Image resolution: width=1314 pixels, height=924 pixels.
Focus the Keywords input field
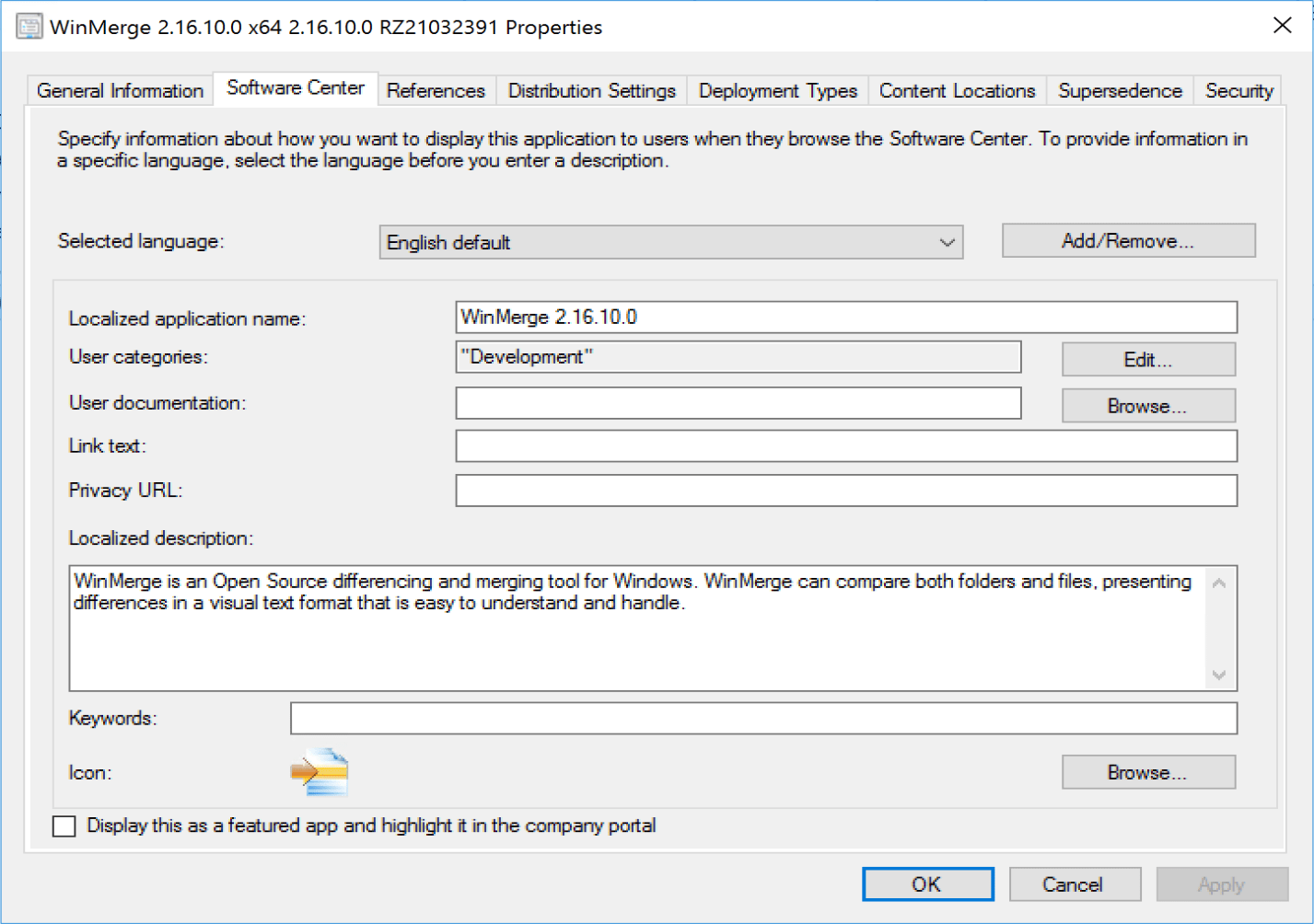(x=762, y=719)
